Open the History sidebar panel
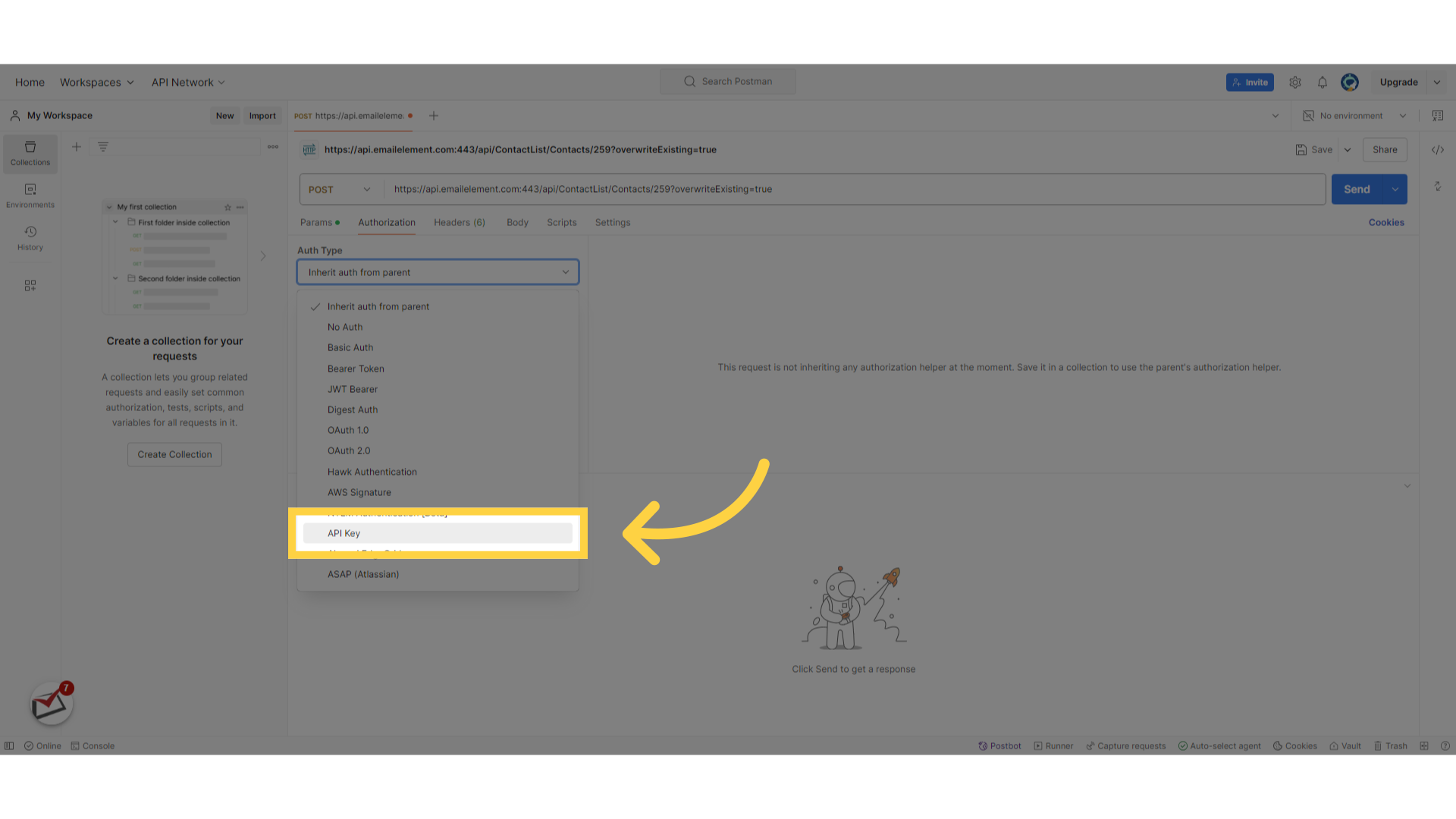The width and height of the screenshot is (1456, 819). [x=30, y=238]
